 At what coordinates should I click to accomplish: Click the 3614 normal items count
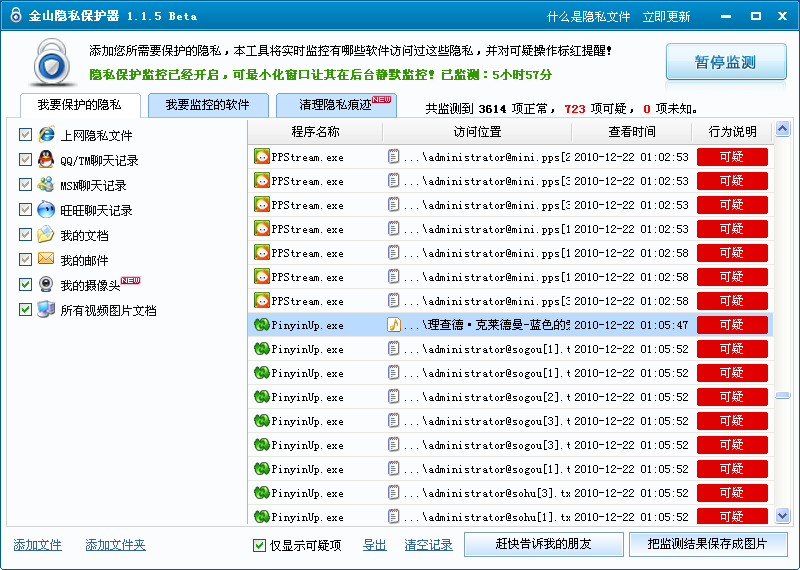tap(492, 109)
